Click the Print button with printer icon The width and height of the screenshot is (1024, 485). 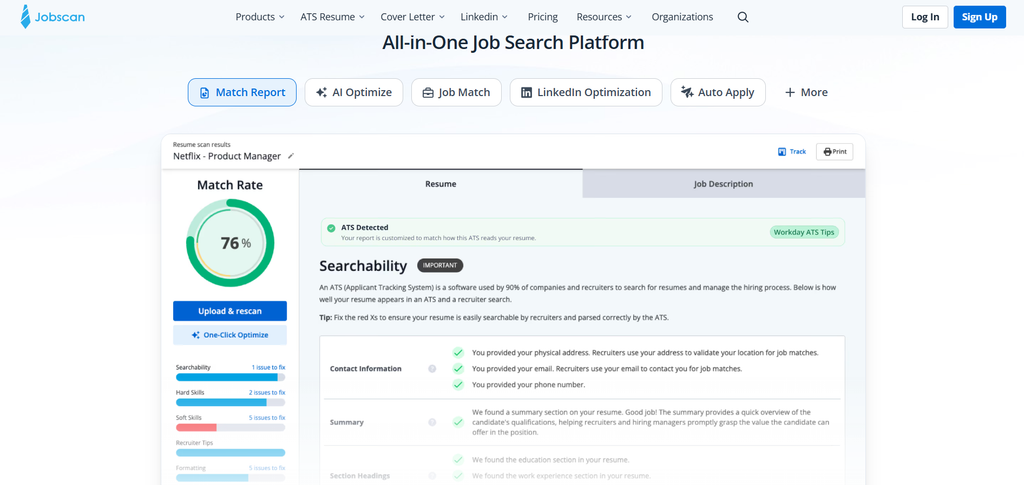click(x=835, y=151)
